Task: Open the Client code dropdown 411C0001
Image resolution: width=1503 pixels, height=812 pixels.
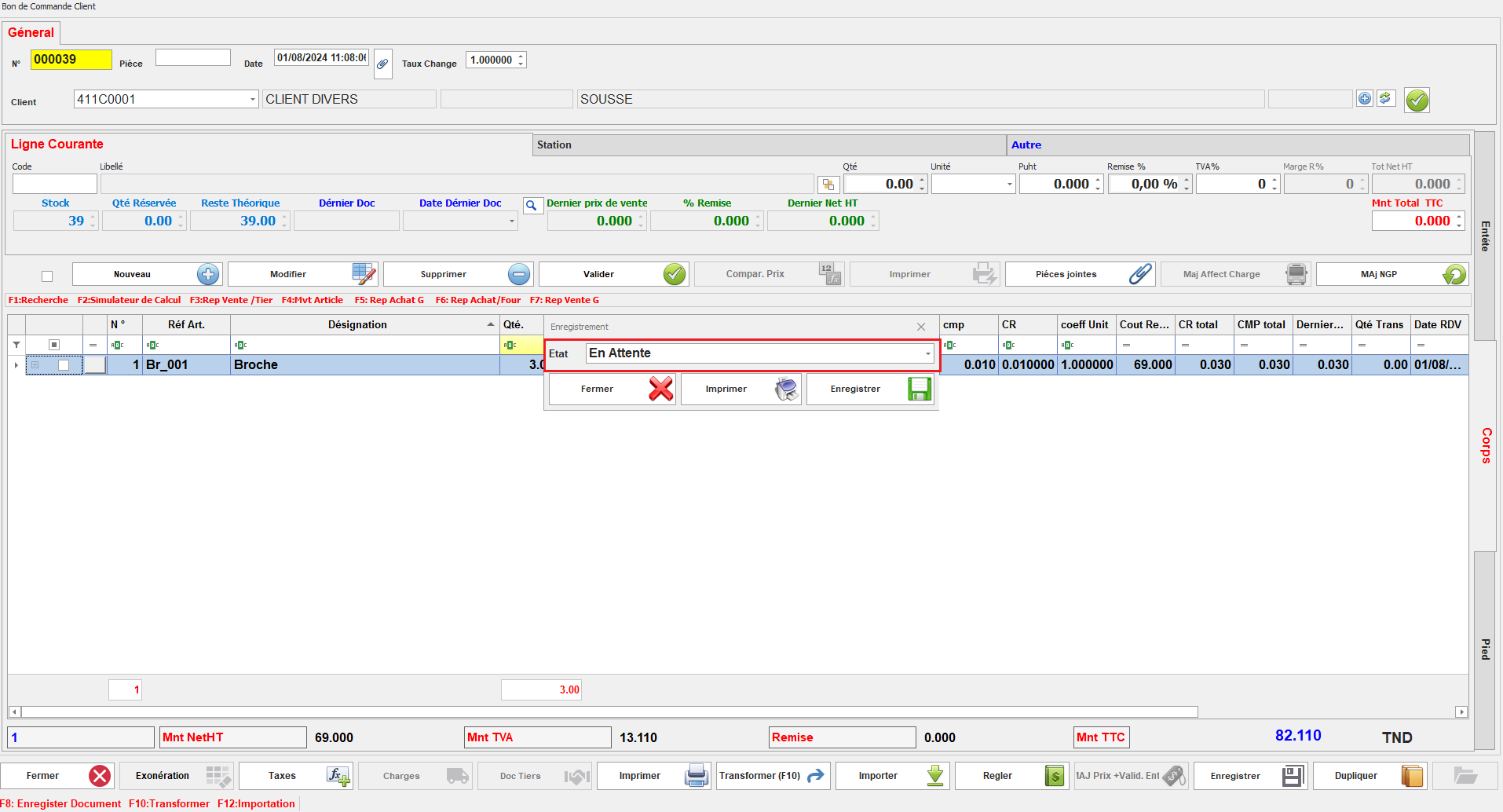Action: (x=253, y=99)
